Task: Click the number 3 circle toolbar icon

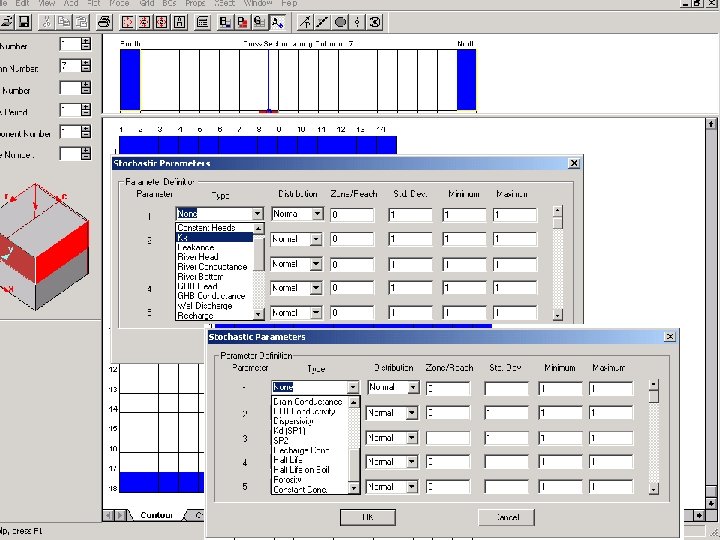Action: point(374,21)
